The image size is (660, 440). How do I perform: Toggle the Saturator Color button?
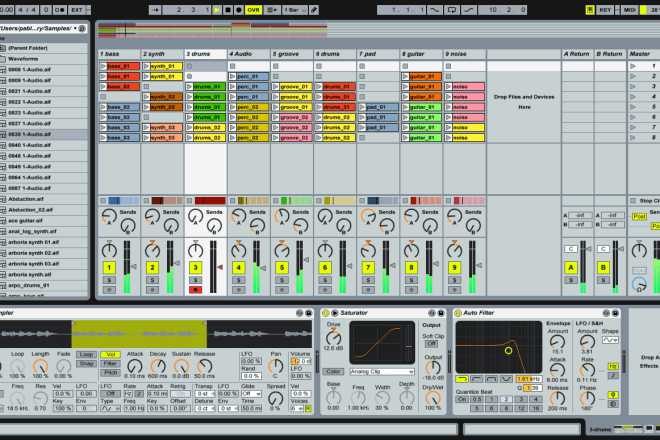click(333, 371)
